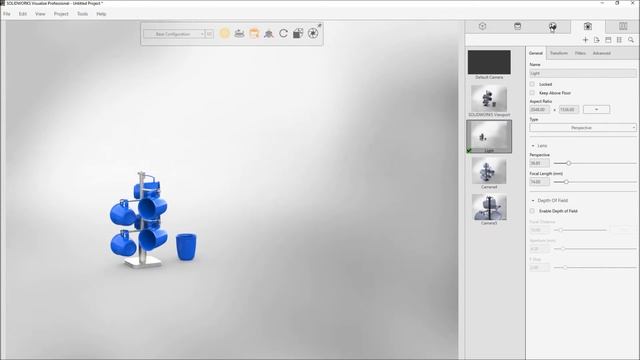The width and height of the screenshot is (640, 360).
Task: Open the aspect ratio preset dropdown
Action: tap(596, 109)
